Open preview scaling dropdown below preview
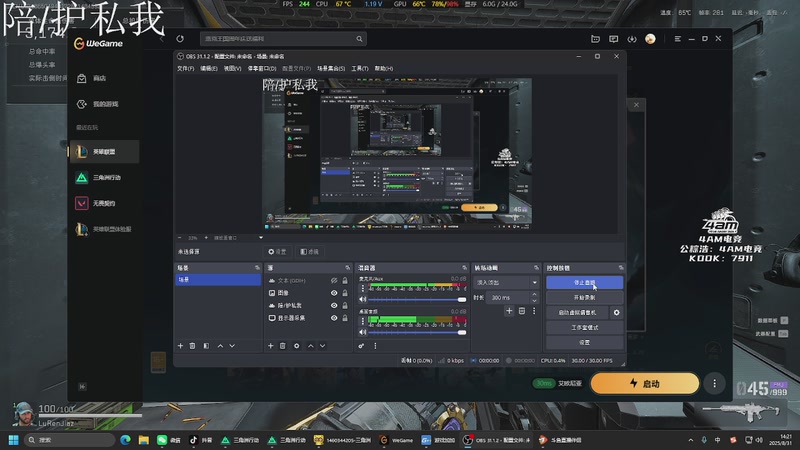800x450 pixels. coord(261,238)
